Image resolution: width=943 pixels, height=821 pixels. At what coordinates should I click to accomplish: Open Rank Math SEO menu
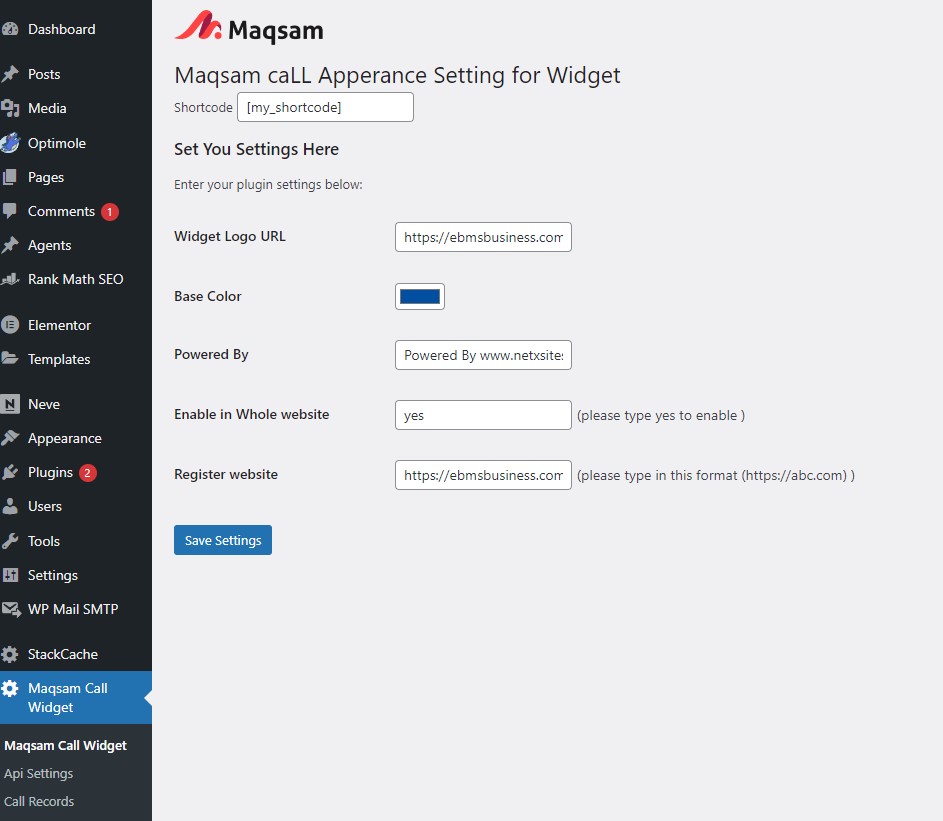76,279
